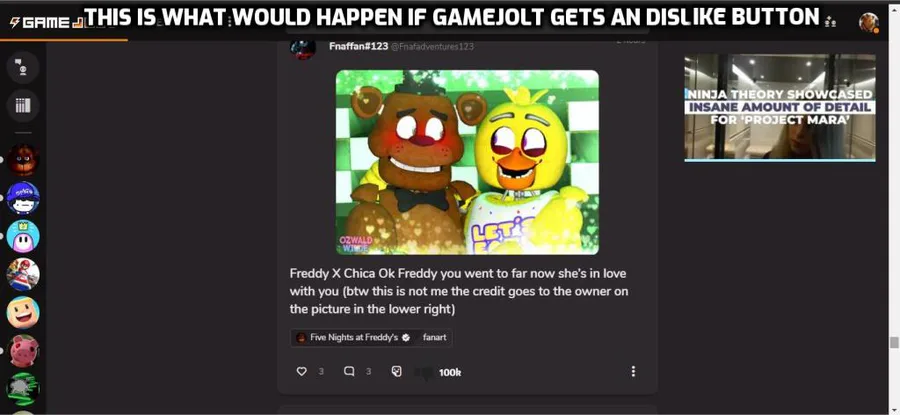Place a sticker on the post

396,371
